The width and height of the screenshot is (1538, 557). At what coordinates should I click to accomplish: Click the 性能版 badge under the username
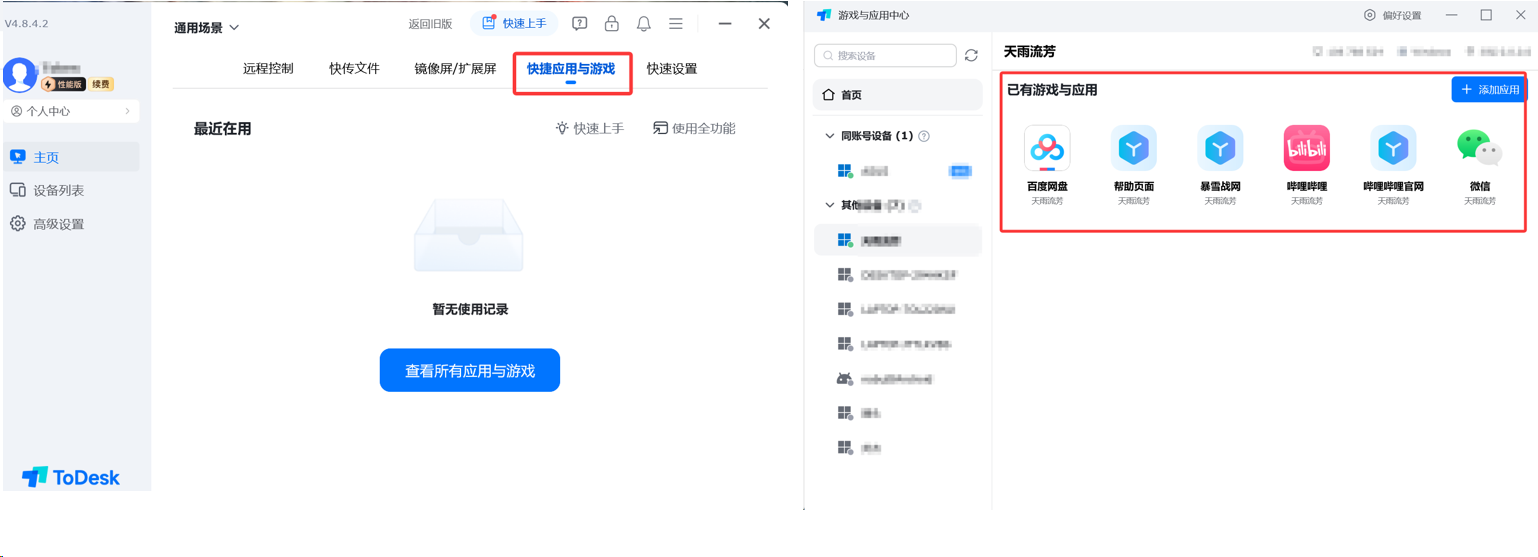[64, 85]
